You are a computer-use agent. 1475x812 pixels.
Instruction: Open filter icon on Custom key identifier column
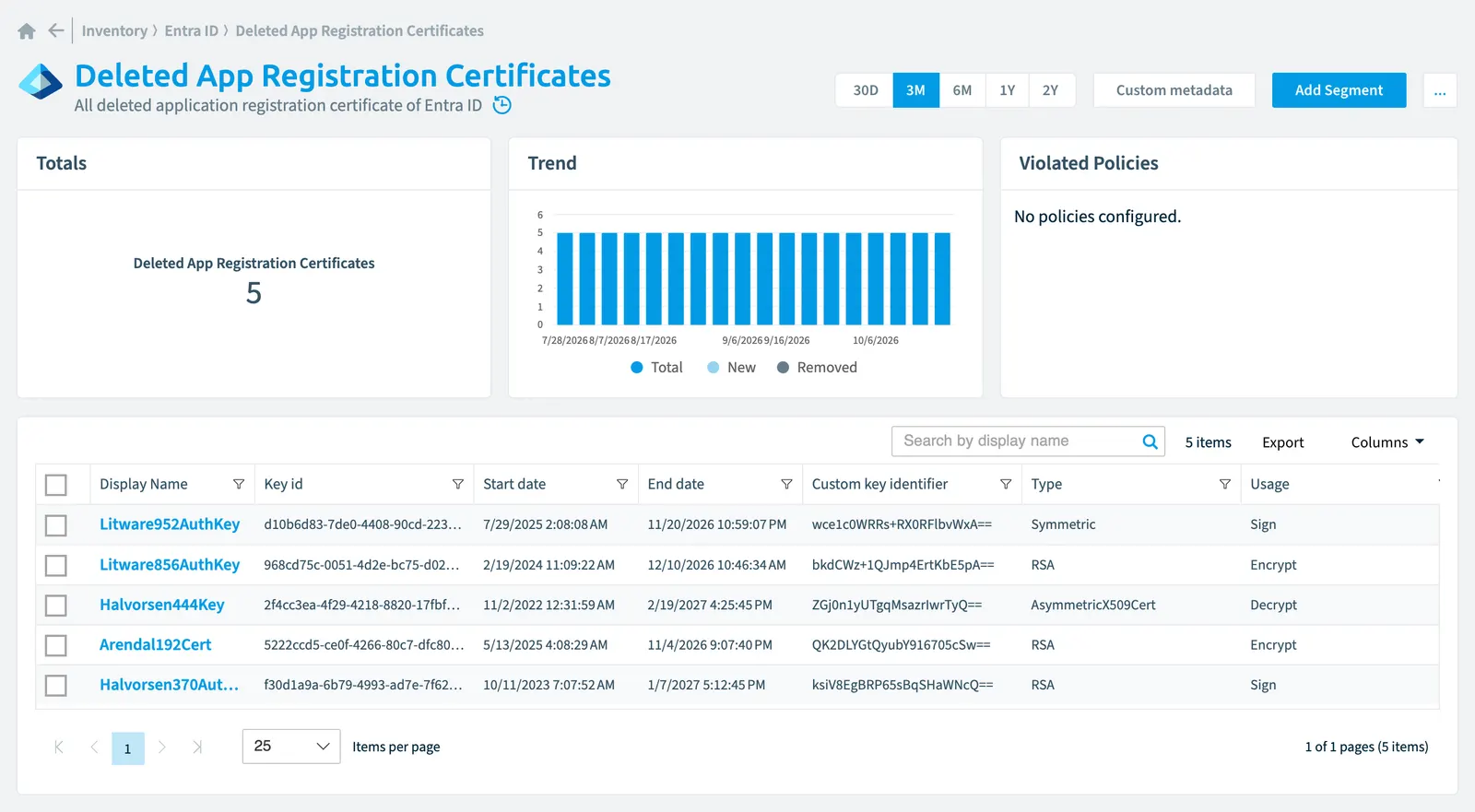click(x=1006, y=484)
